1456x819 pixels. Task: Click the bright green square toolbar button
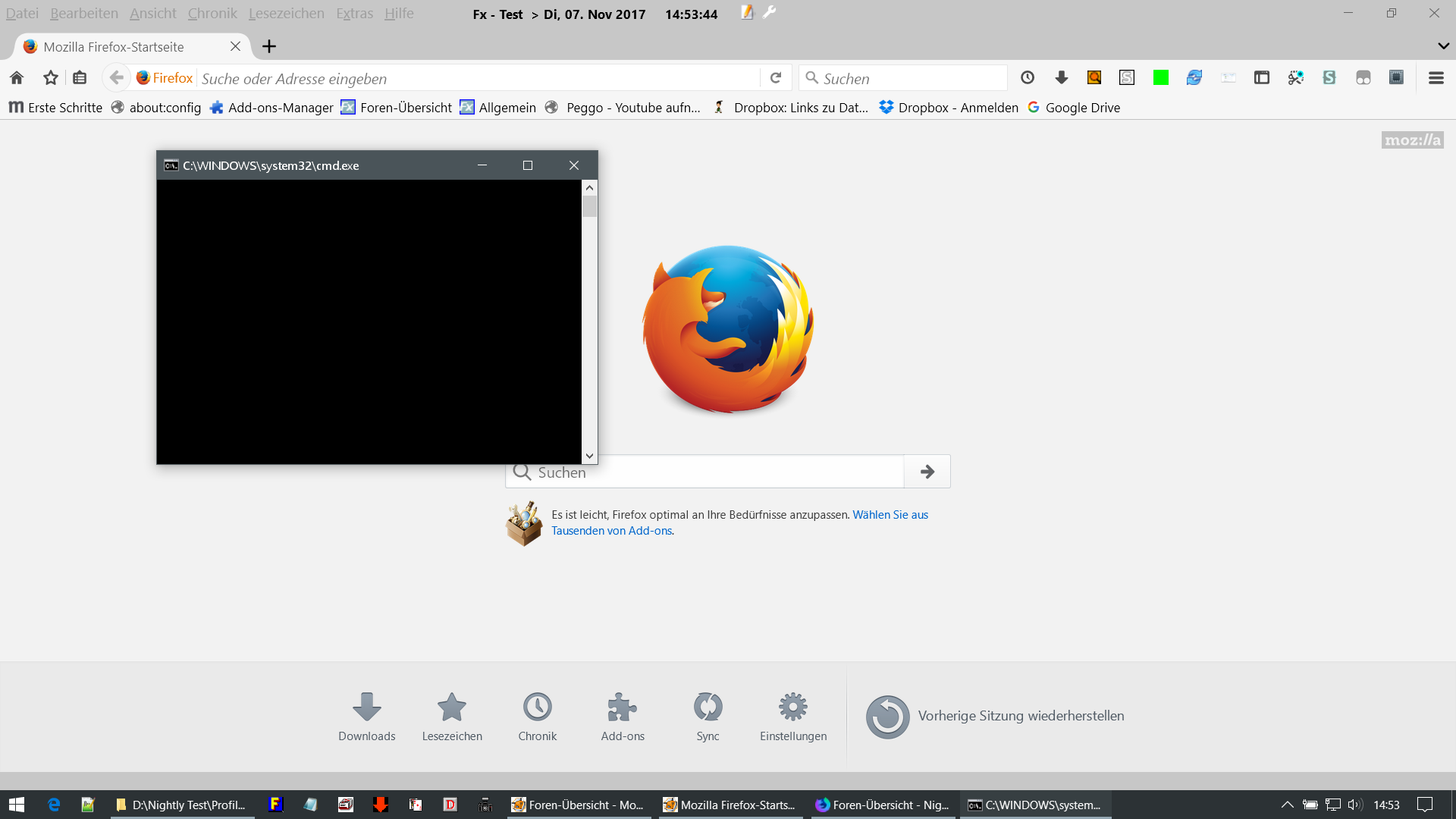[x=1161, y=78]
